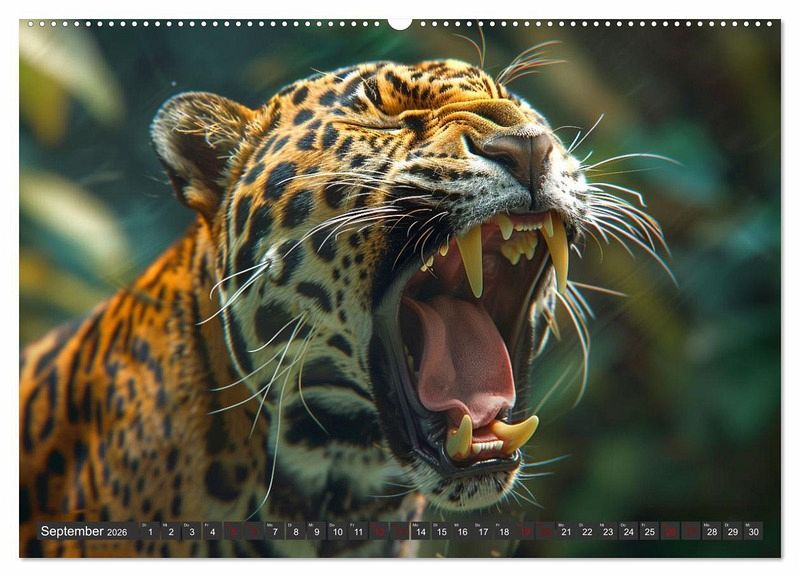
Task: Select day 21 in the calendar strip
Action: point(566,532)
